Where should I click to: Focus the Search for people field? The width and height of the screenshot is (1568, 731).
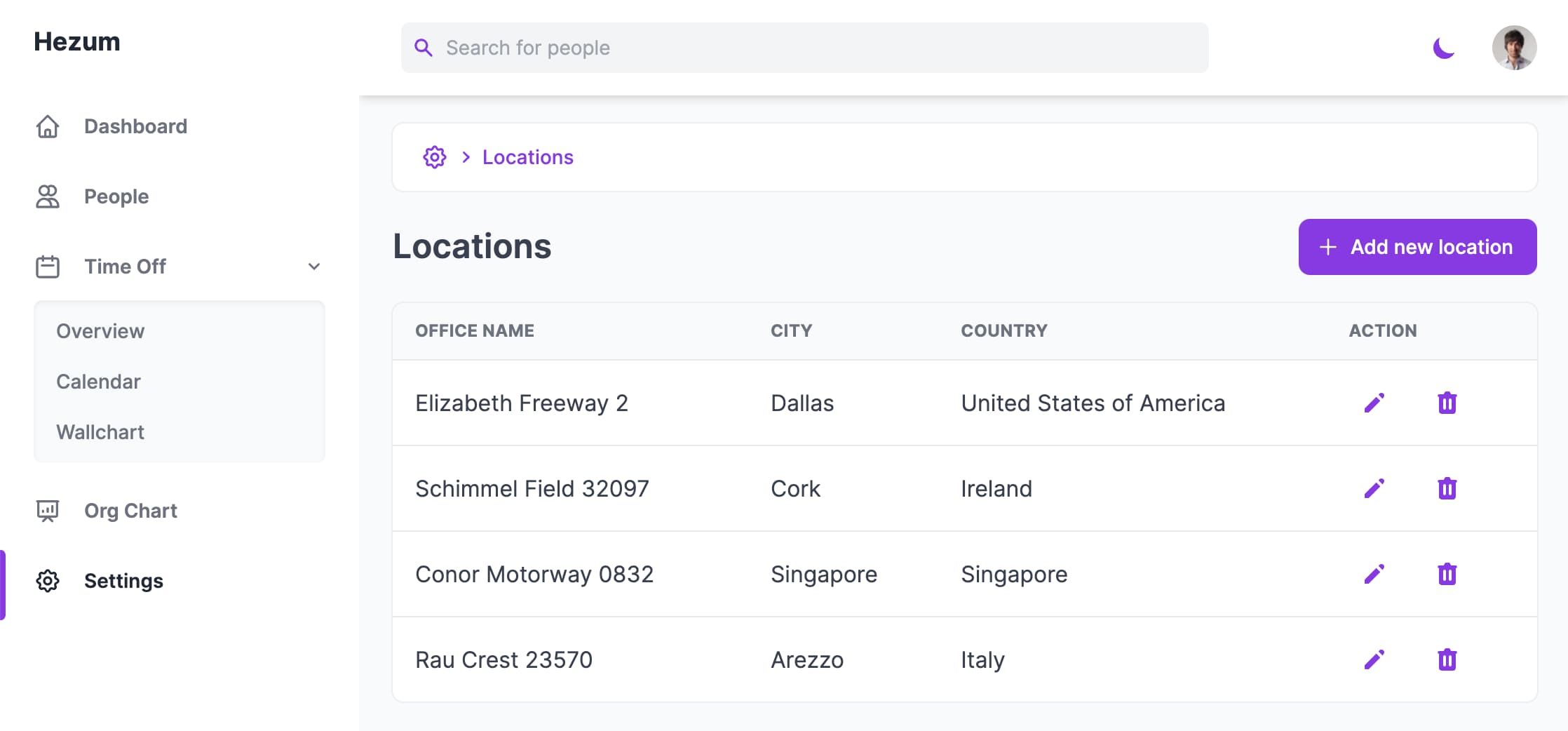click(804, 48)
